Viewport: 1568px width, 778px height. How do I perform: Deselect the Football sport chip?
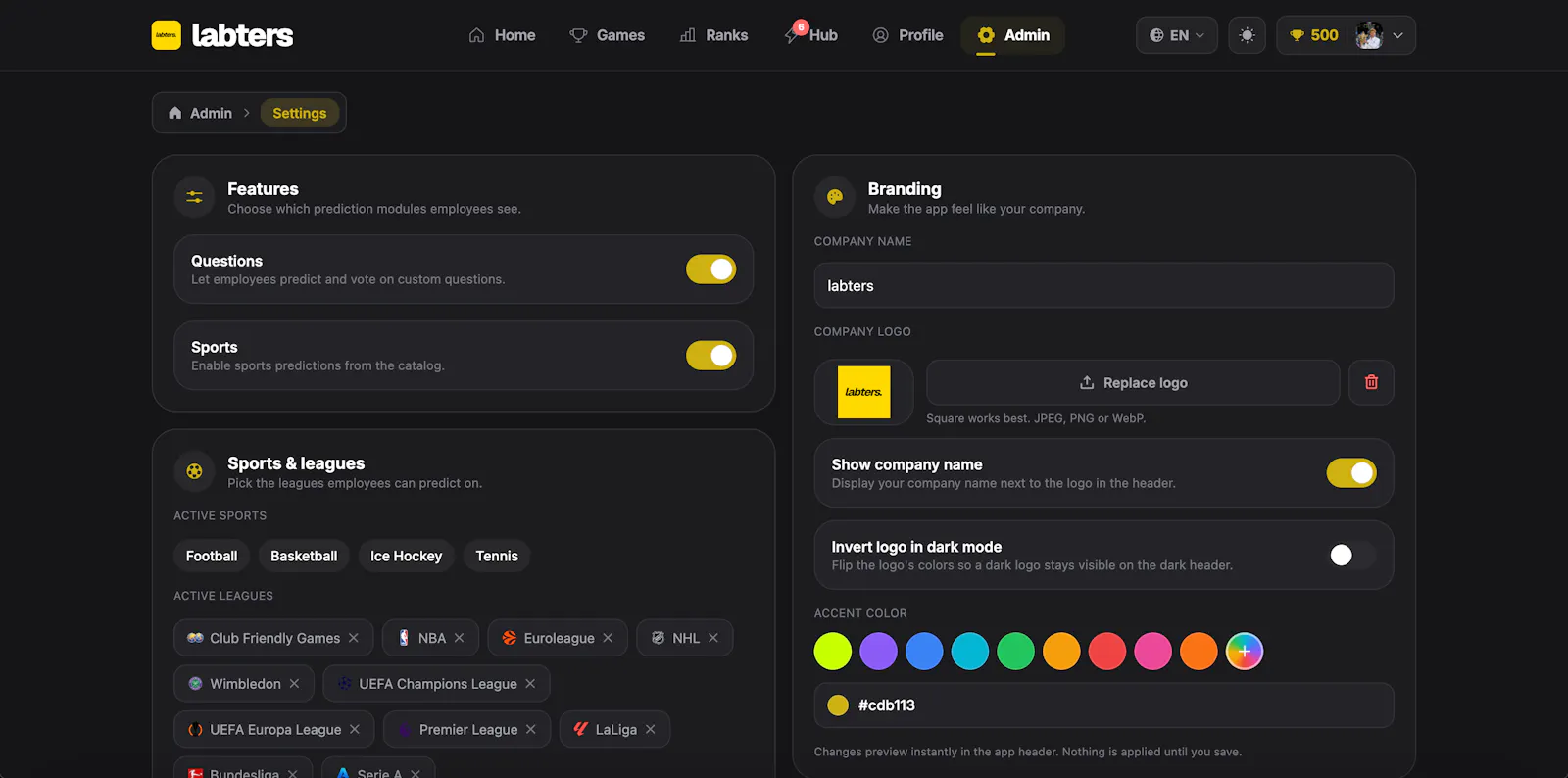(212, 556)
